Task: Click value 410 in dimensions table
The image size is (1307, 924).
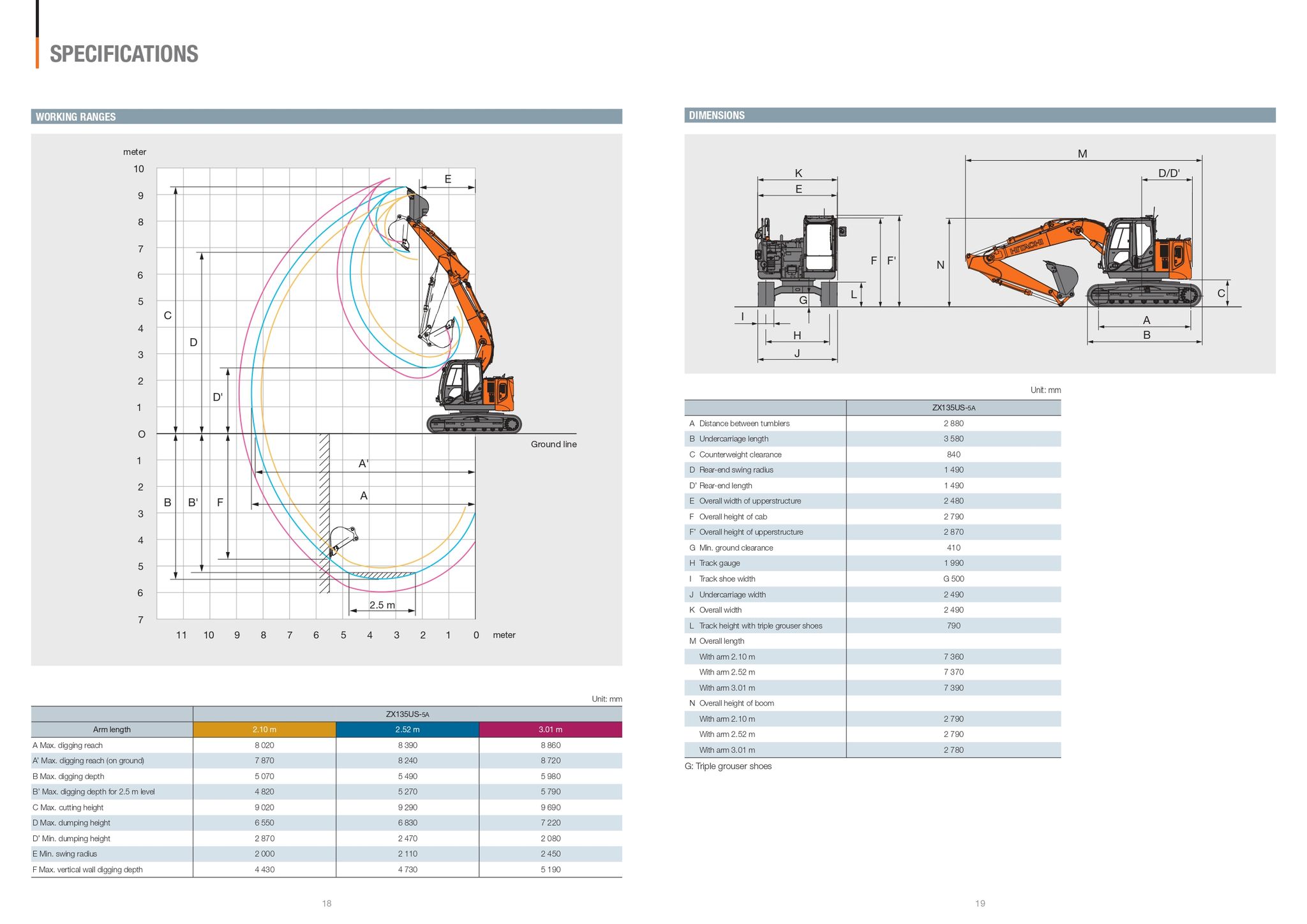Action: [953, 548]
